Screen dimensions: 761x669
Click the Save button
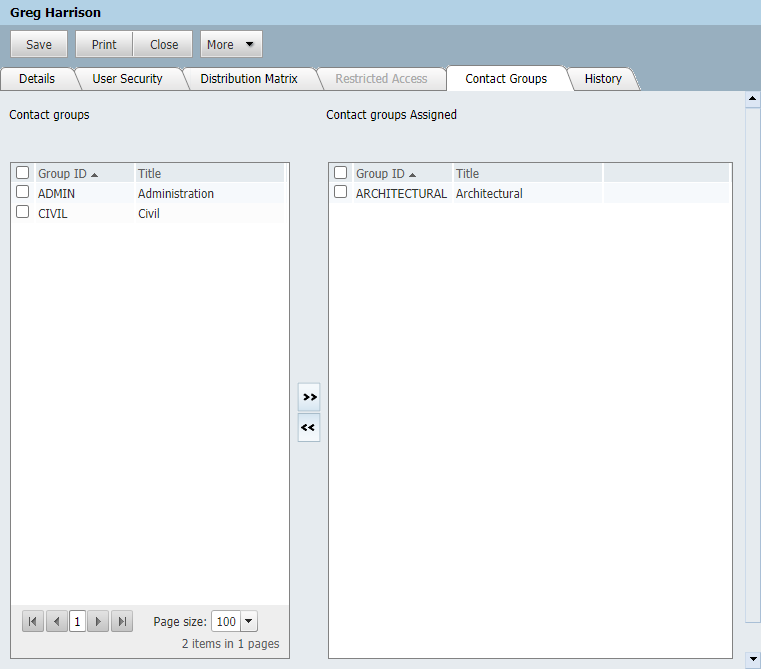coord(39,44)
